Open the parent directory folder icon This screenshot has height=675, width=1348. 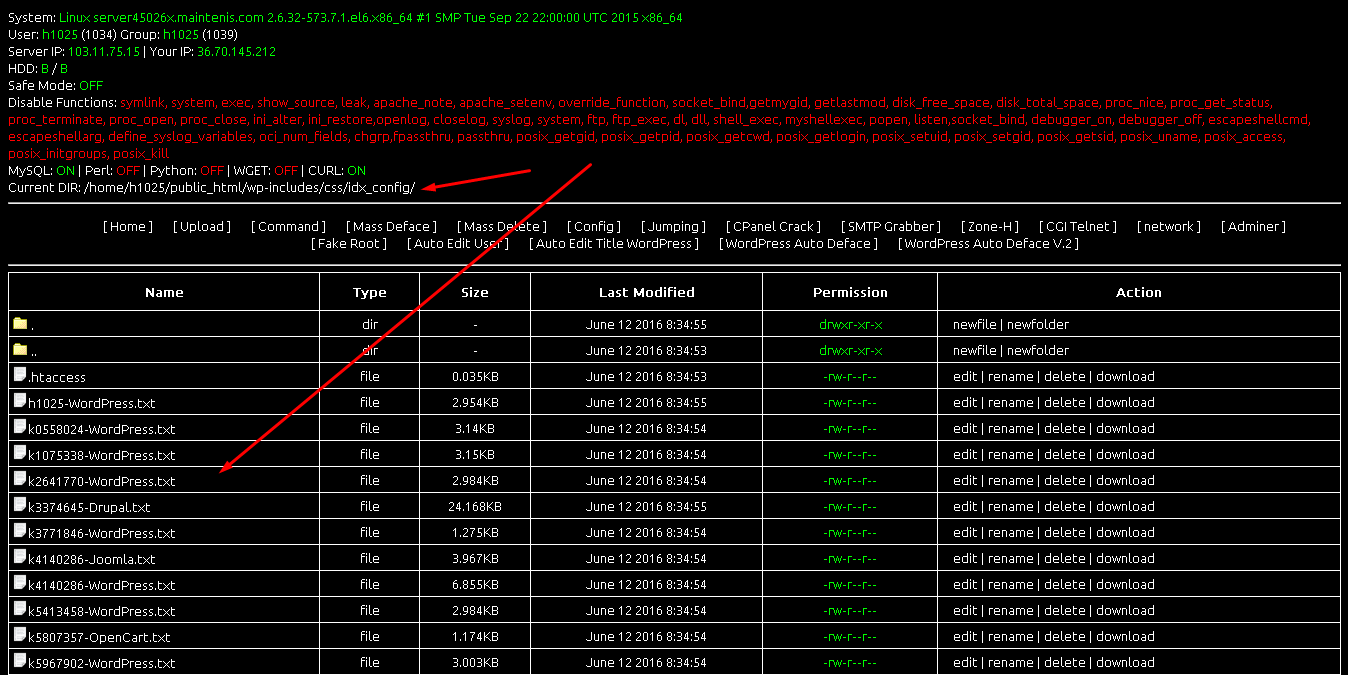pyautogui.click(x=20, y=350)
